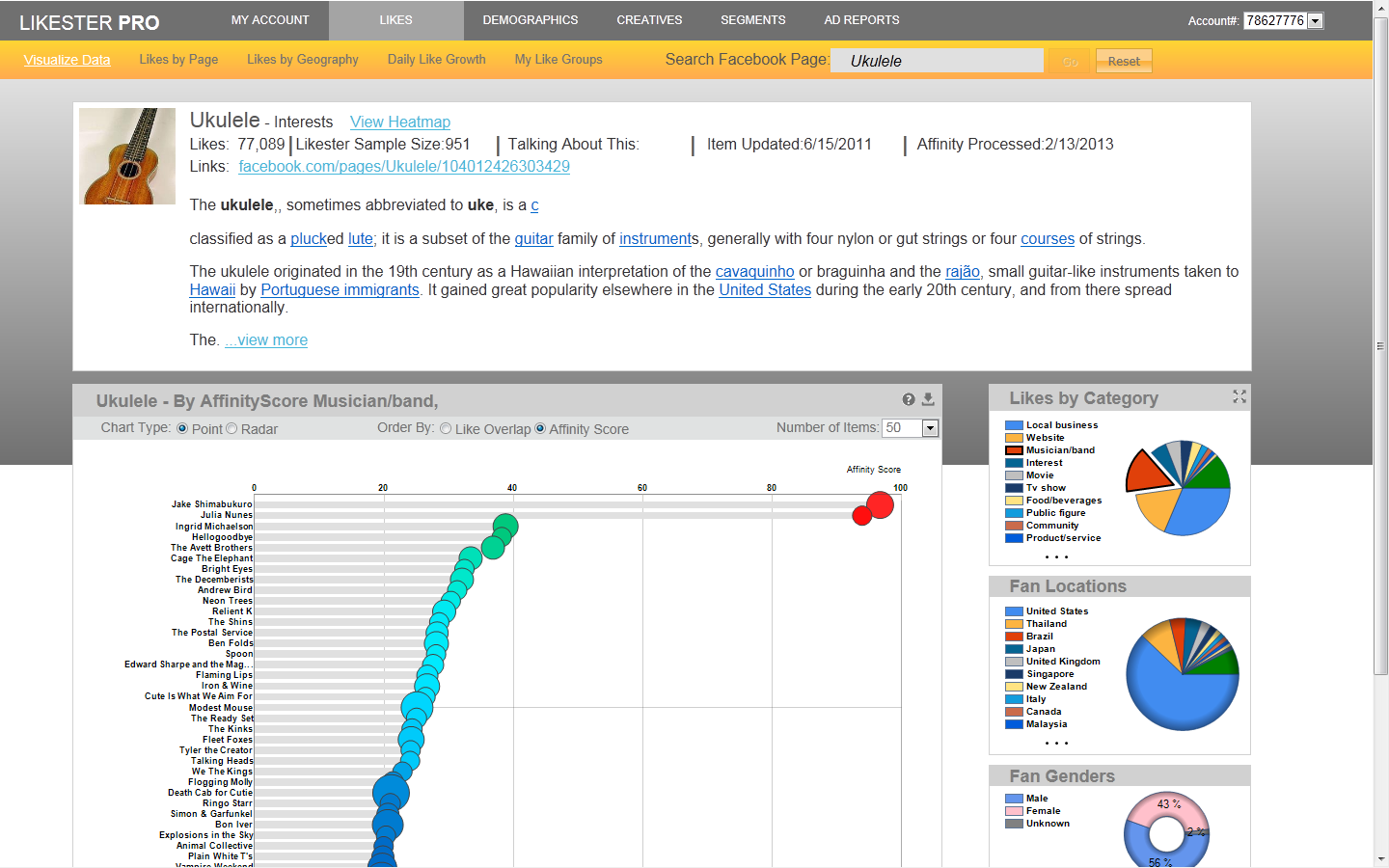
Task: Follow the United States link in text
Action: point(765,290)
